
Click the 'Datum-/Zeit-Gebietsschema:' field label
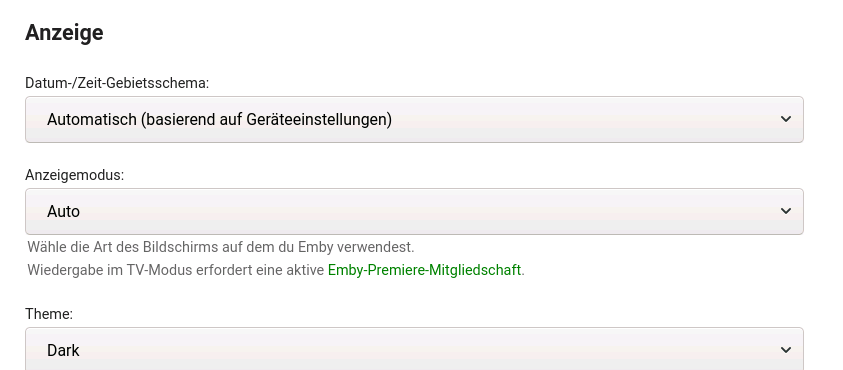(117, 83)
